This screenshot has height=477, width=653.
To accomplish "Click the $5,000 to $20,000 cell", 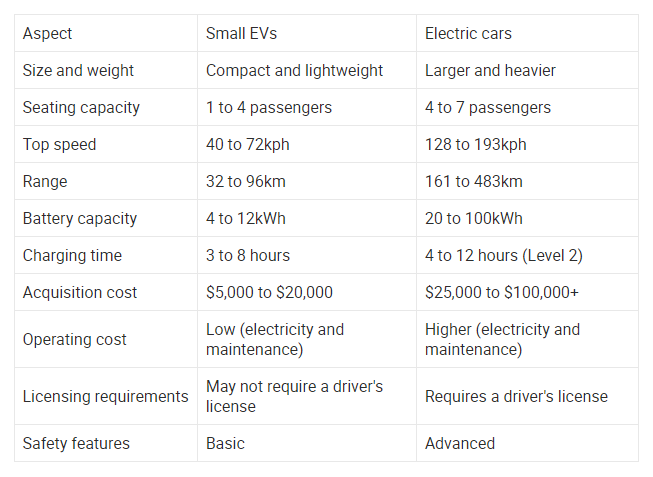I will (307, 292).
